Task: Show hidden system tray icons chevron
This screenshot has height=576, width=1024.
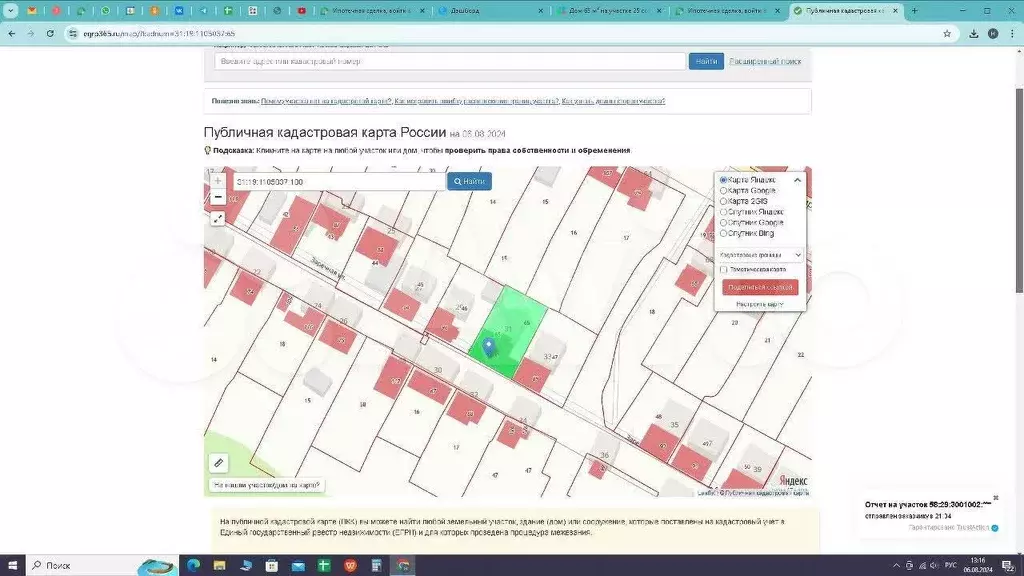Action: click(896, 566)
